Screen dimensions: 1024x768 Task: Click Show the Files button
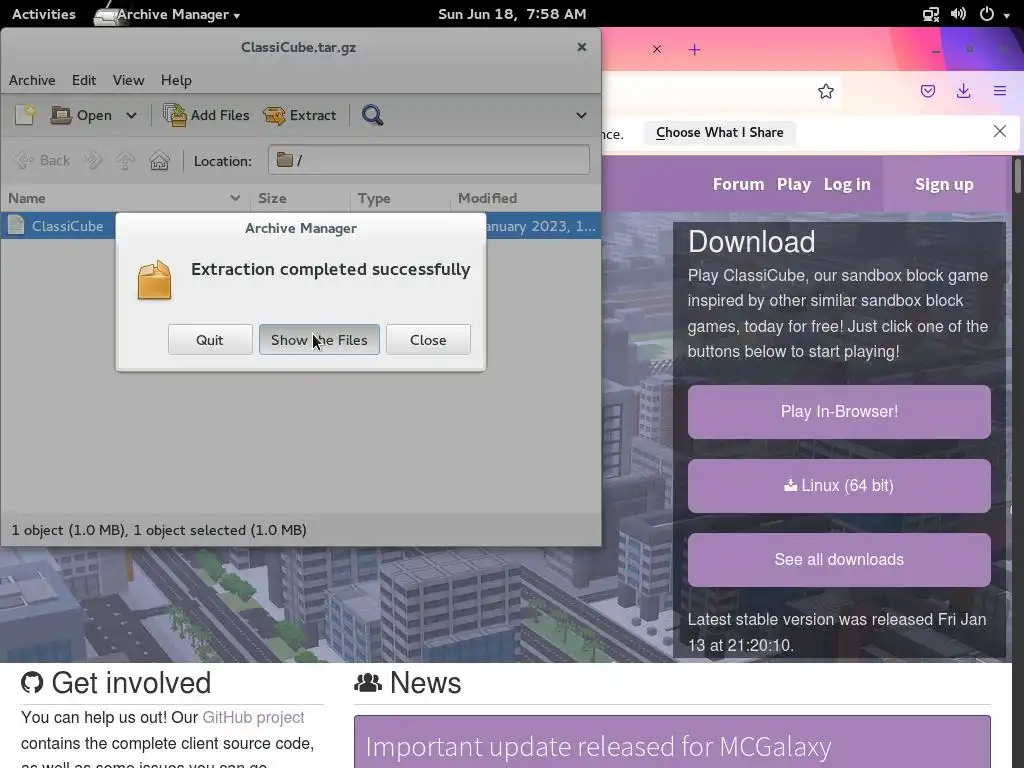[x=319, y=340]
